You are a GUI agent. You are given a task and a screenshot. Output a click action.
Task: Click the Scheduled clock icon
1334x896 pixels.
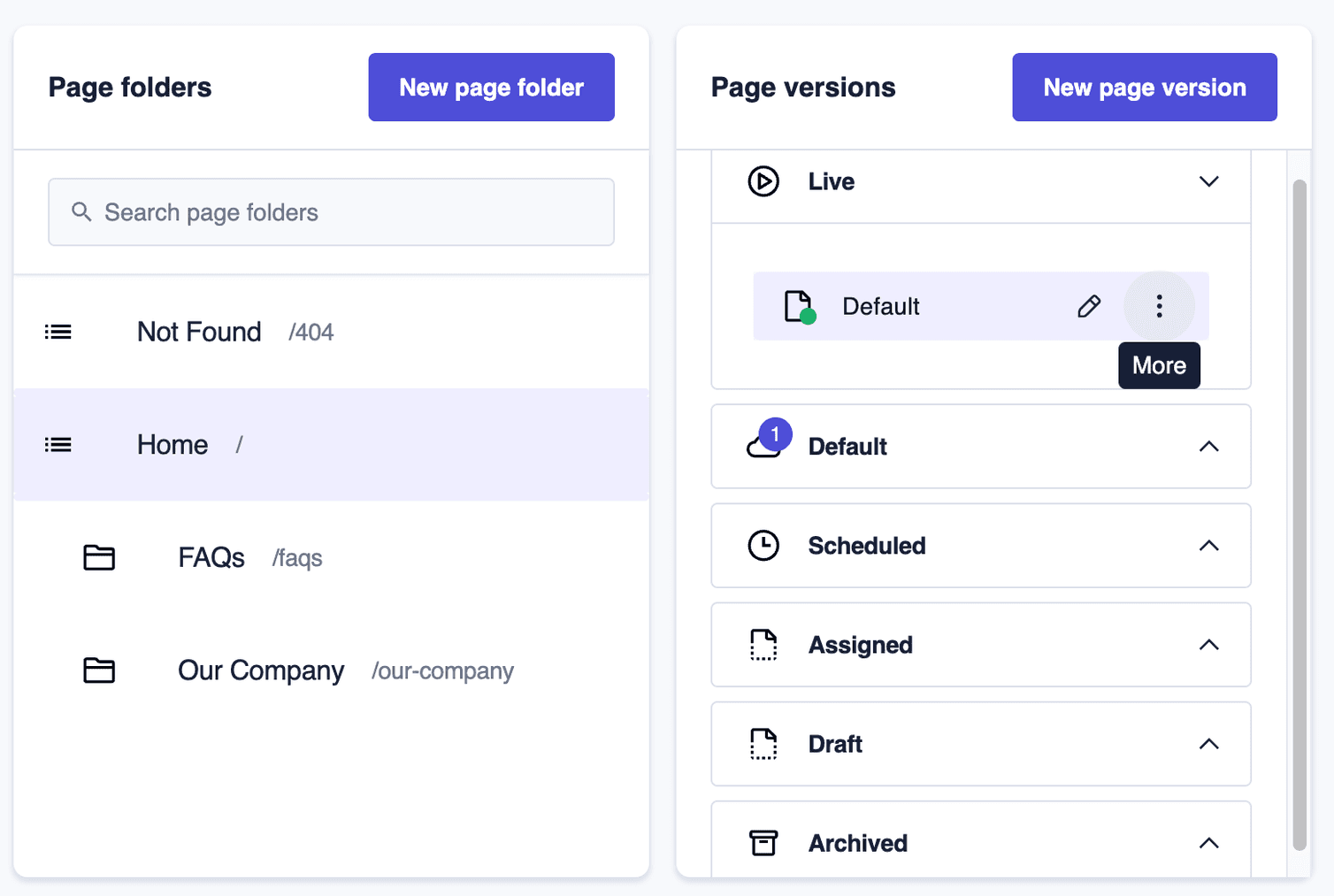(763, 546)
